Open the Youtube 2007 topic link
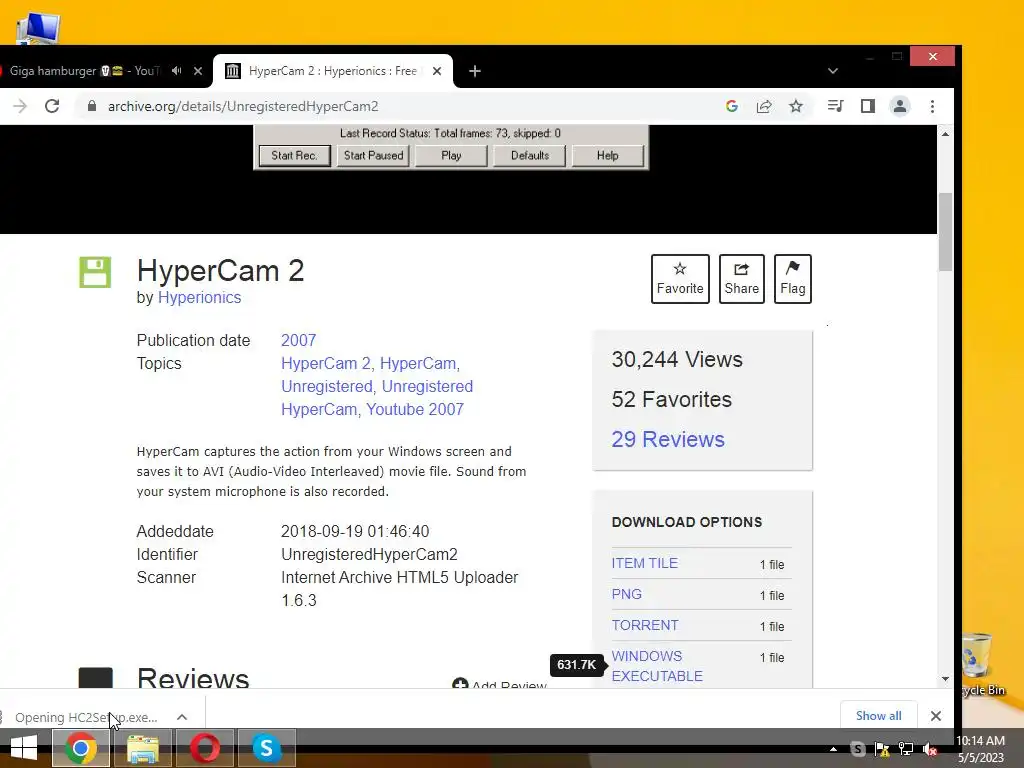The image size is (1024, 768). pos(415,409)
